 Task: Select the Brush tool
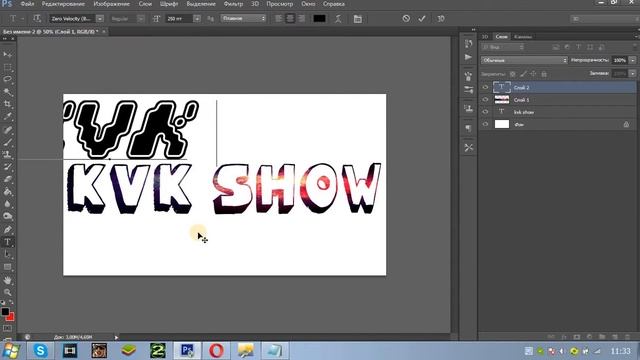pyautogui.click(x=7, y=142)
